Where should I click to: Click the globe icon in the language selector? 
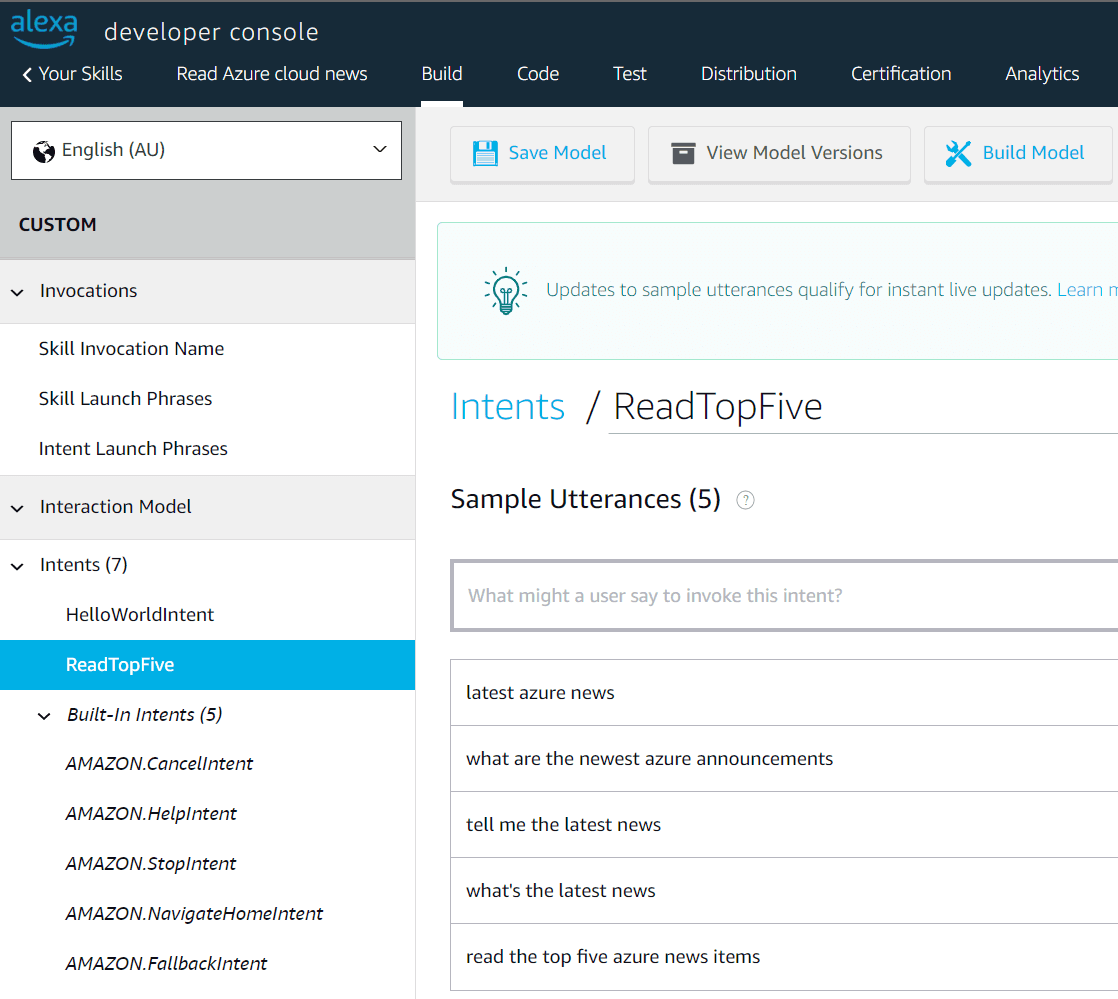tap(44, 151)
